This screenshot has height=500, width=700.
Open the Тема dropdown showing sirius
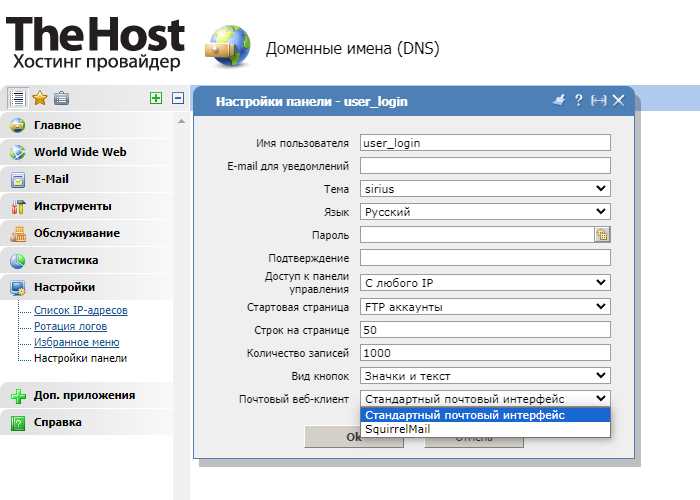[x=485, y=189]
